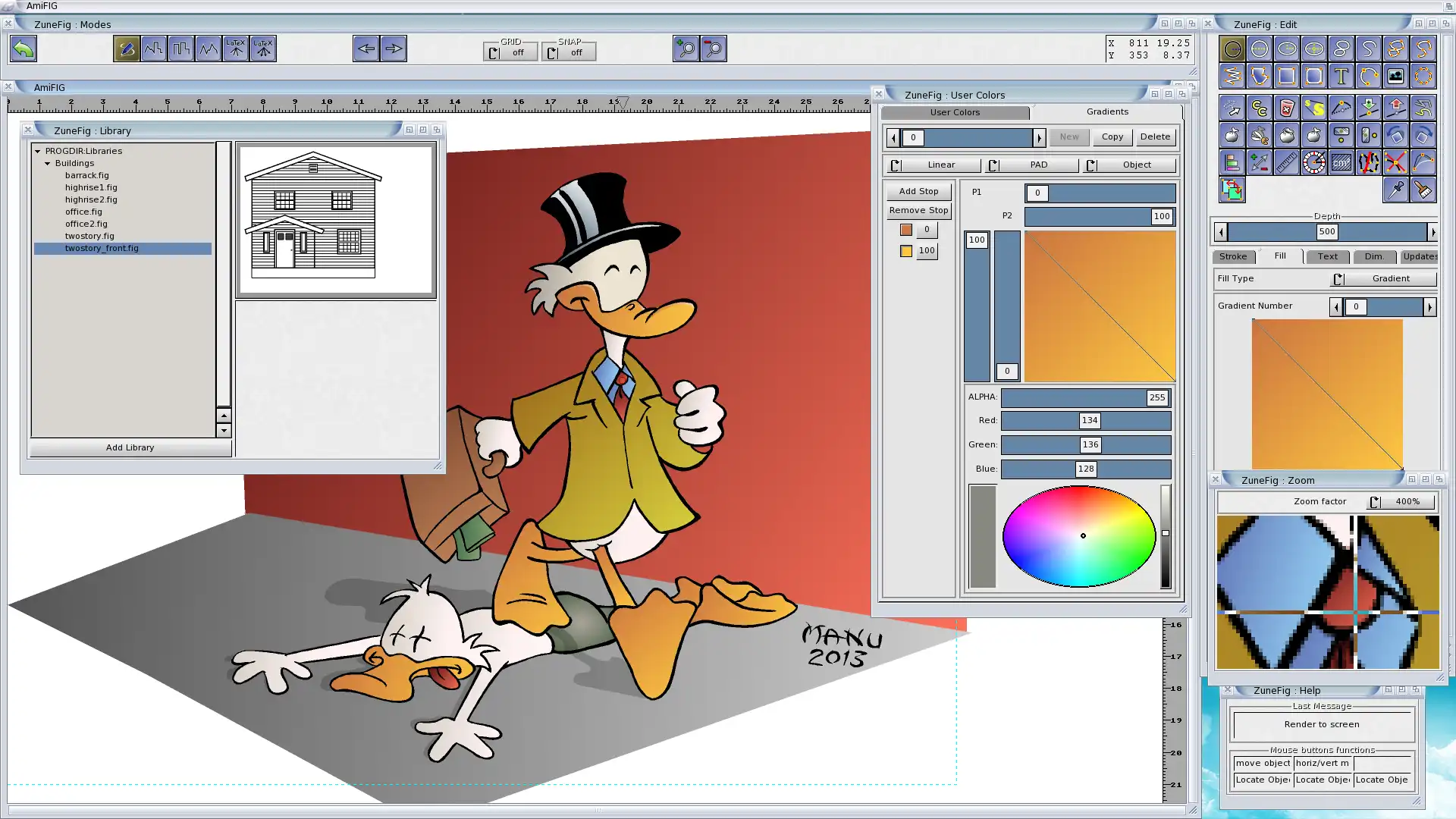The height and width of the screenshot is (819, 1456).
Task: Click the green undo arrow icon
Action: point(24,49)
